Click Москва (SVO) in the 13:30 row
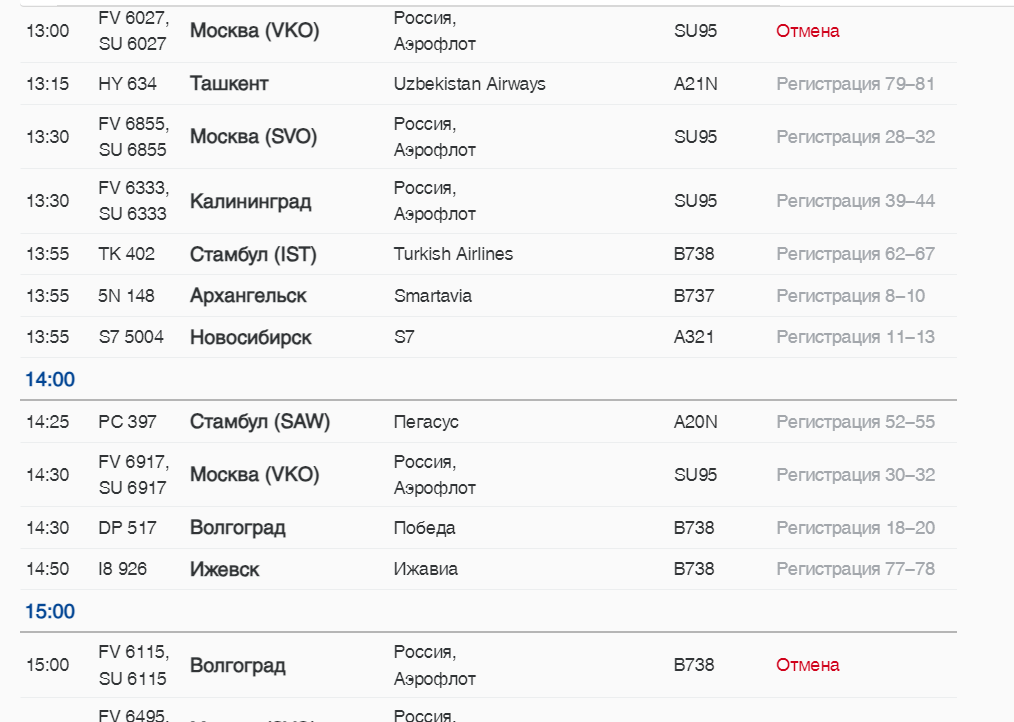Viewport: 1014px width, 722px height. pyautogui.click(x=253, y=137)
